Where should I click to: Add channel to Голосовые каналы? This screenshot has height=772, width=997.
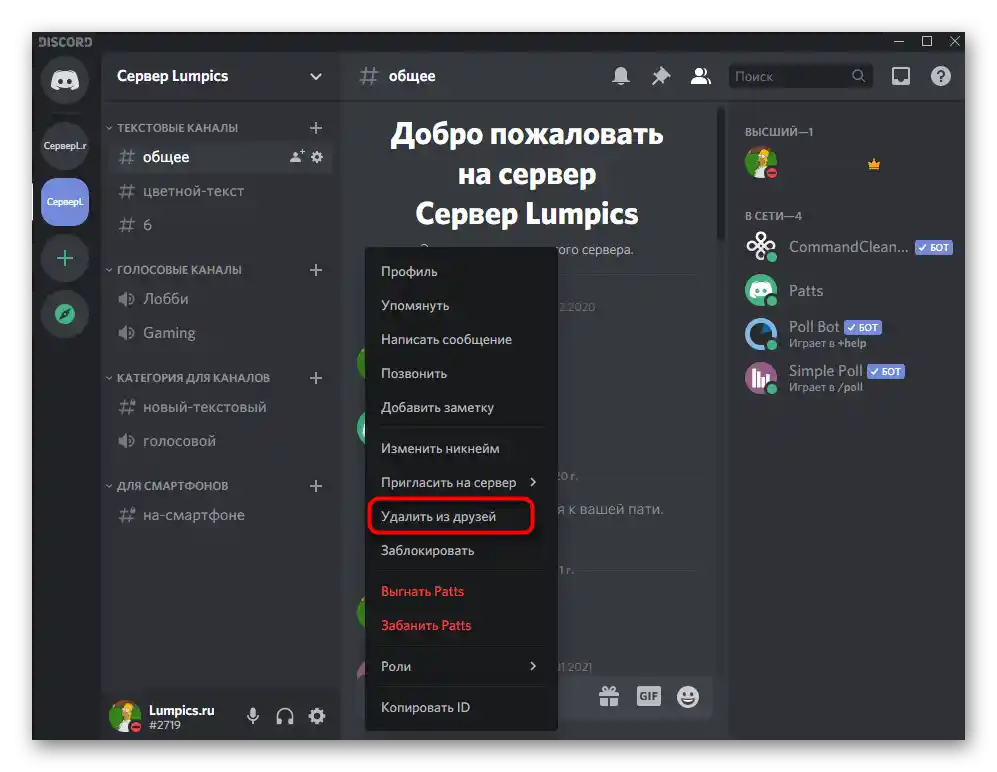click(316, 270)
